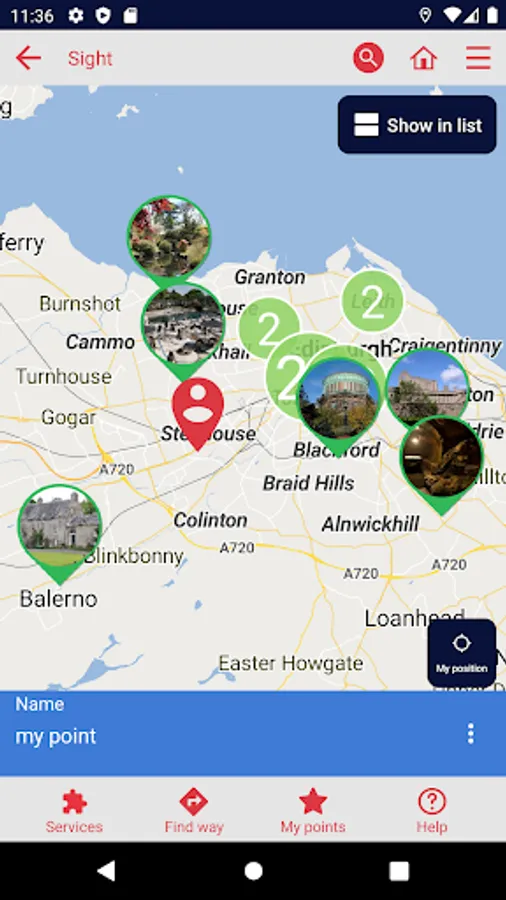Open the My points tab
Screen dimensions: 506x900
(x=313, y=811)
